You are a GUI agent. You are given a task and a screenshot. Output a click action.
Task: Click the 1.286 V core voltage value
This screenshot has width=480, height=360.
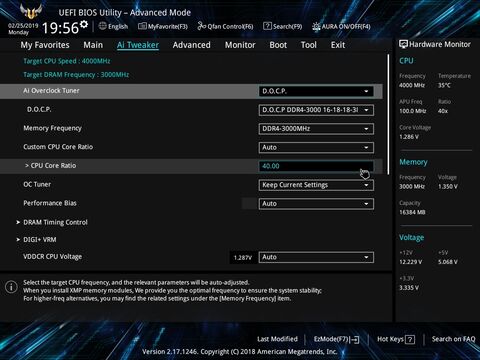pos(409,137)
